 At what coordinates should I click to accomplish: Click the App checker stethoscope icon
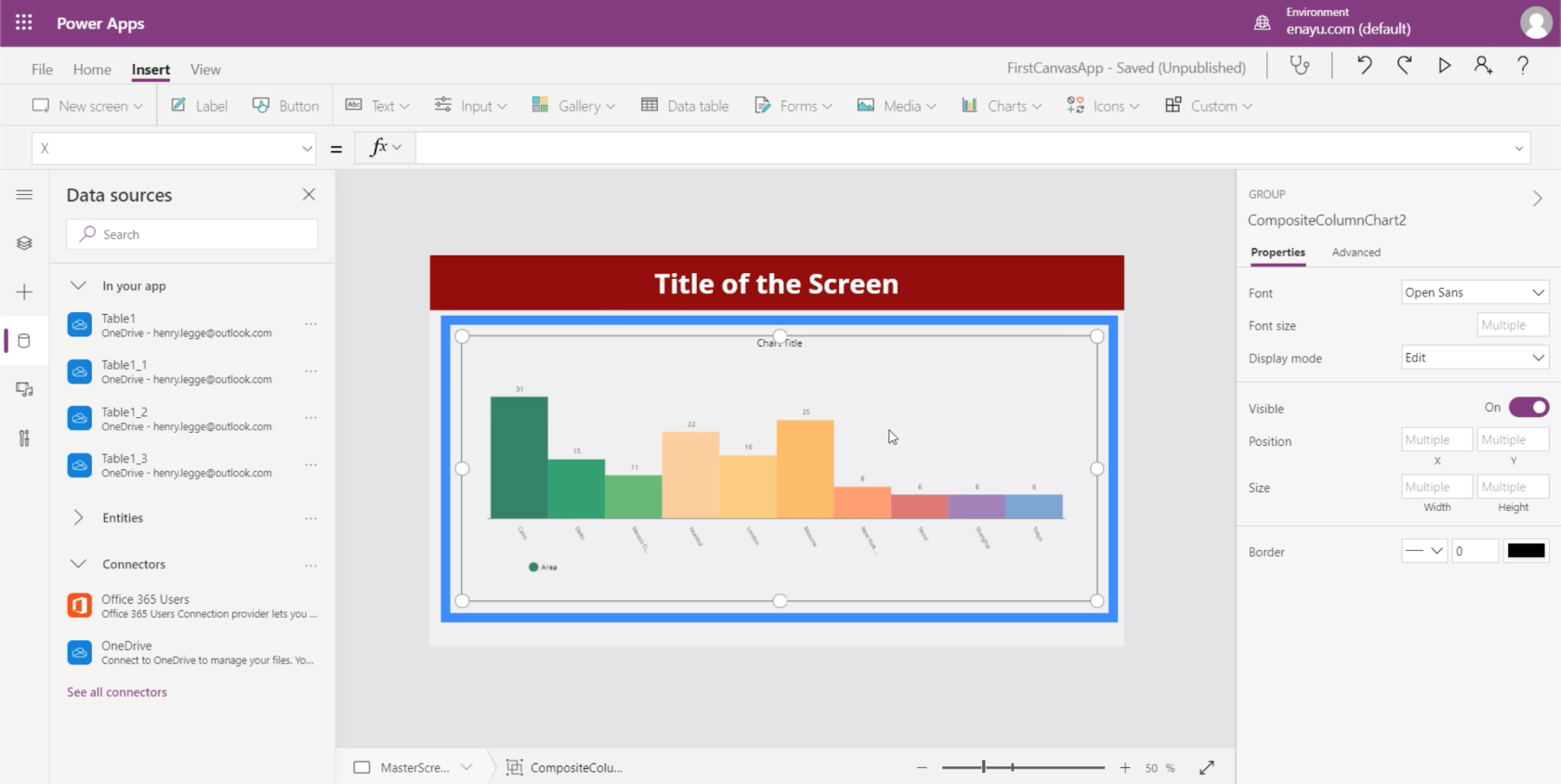pyautogui.click(x=1300, y=65)
